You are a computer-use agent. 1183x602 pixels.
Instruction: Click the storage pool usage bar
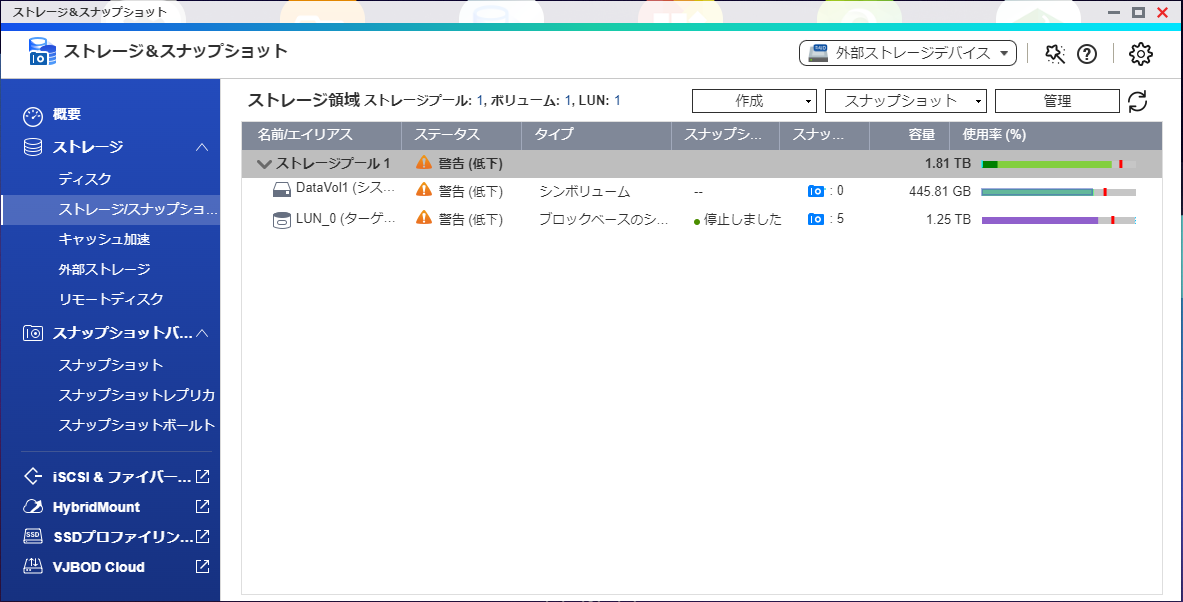(1059, 164)
